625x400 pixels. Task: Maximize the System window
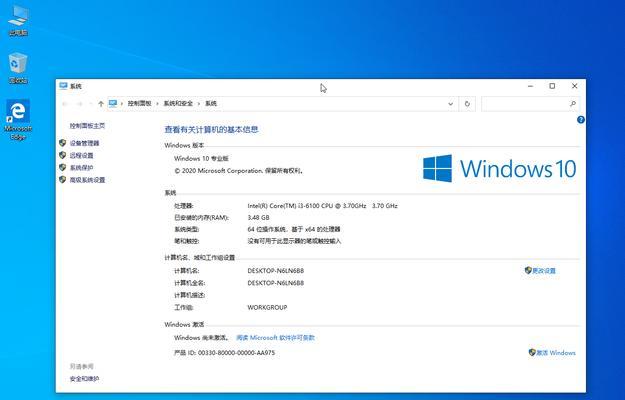click(x=552, y=86)
